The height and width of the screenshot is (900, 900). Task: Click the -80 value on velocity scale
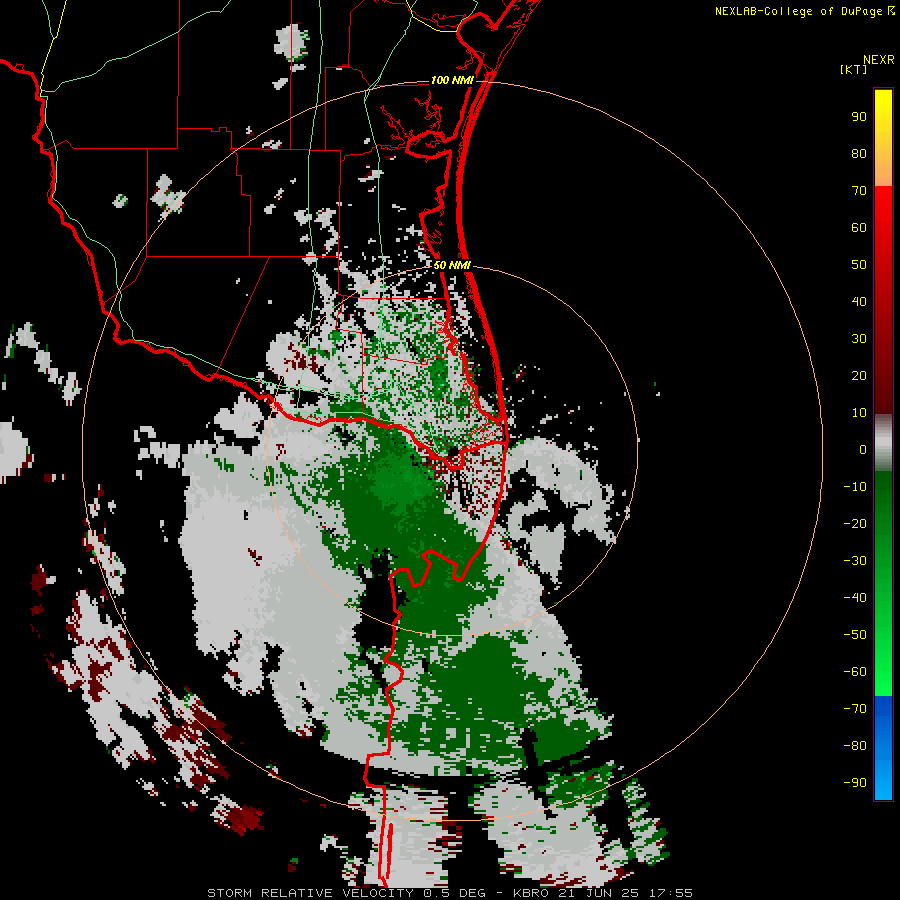click(x=855, y=746)
